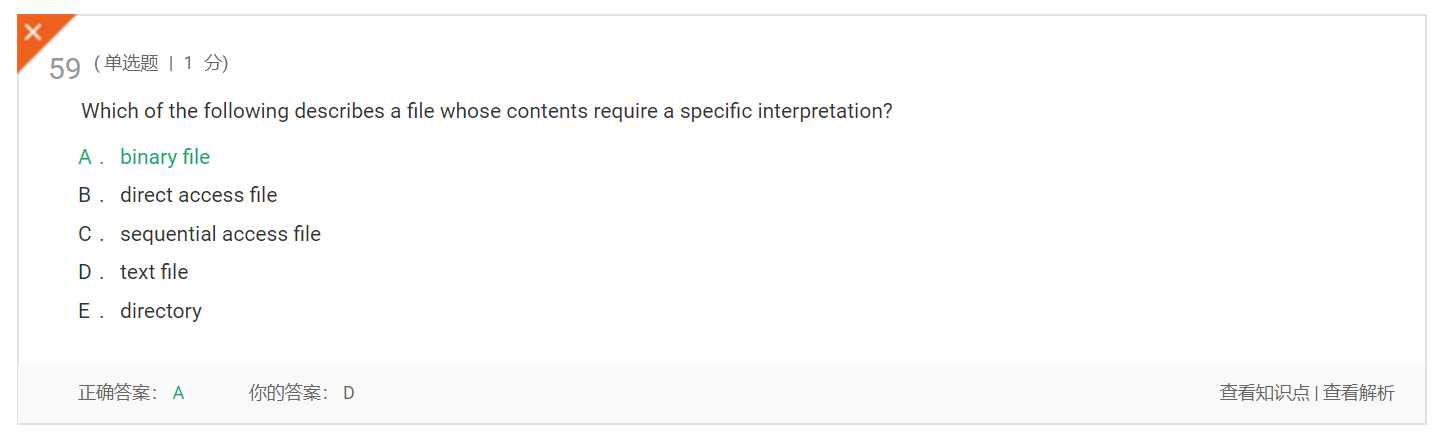Click the letter D option marker
Viewport: 1450px width, 435px height.
coord(86,272)
